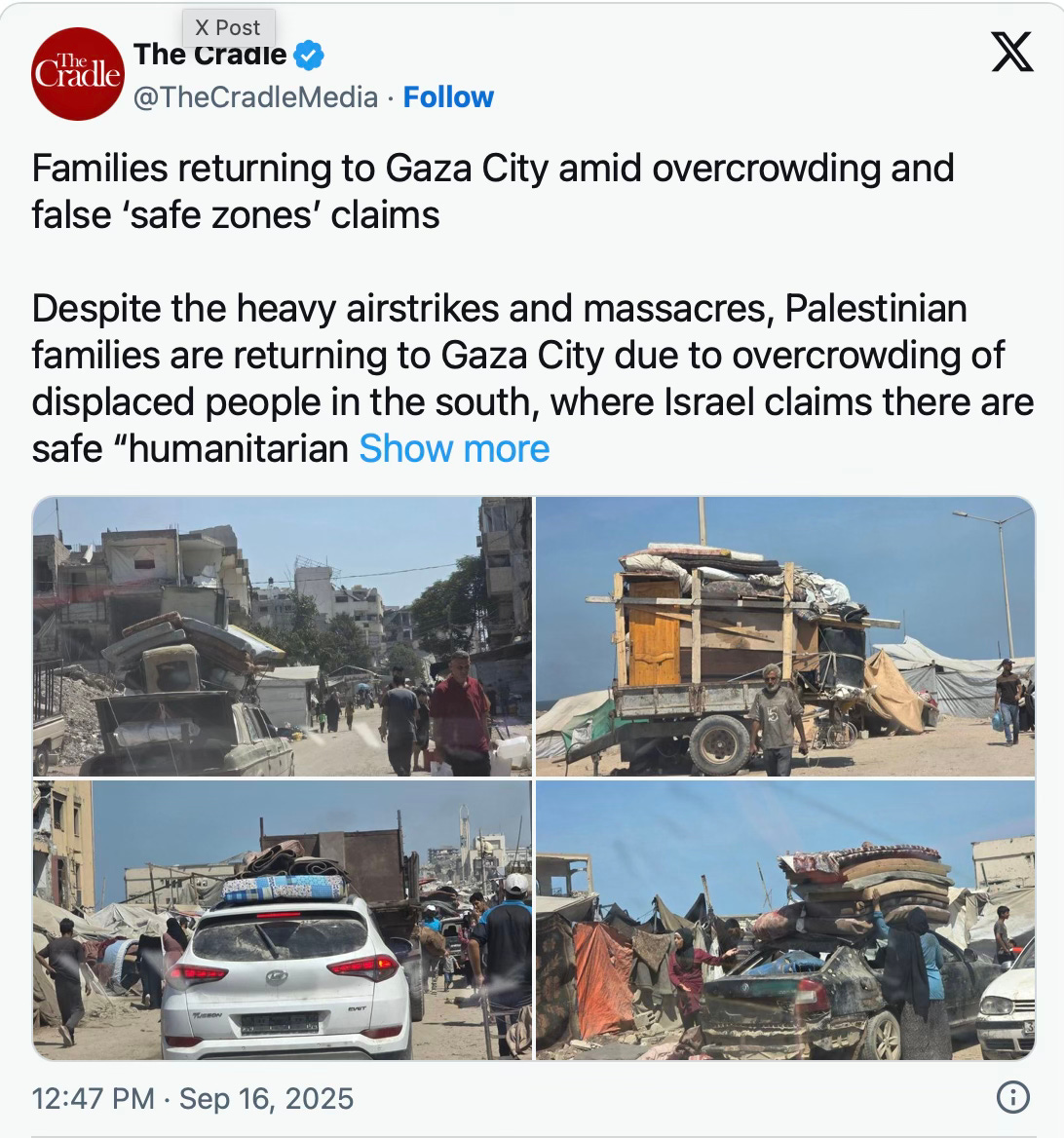Open photo of car loaded with mattresses
The width and height of the screenshot is (1064, 1138).
(x=283, y=636)
